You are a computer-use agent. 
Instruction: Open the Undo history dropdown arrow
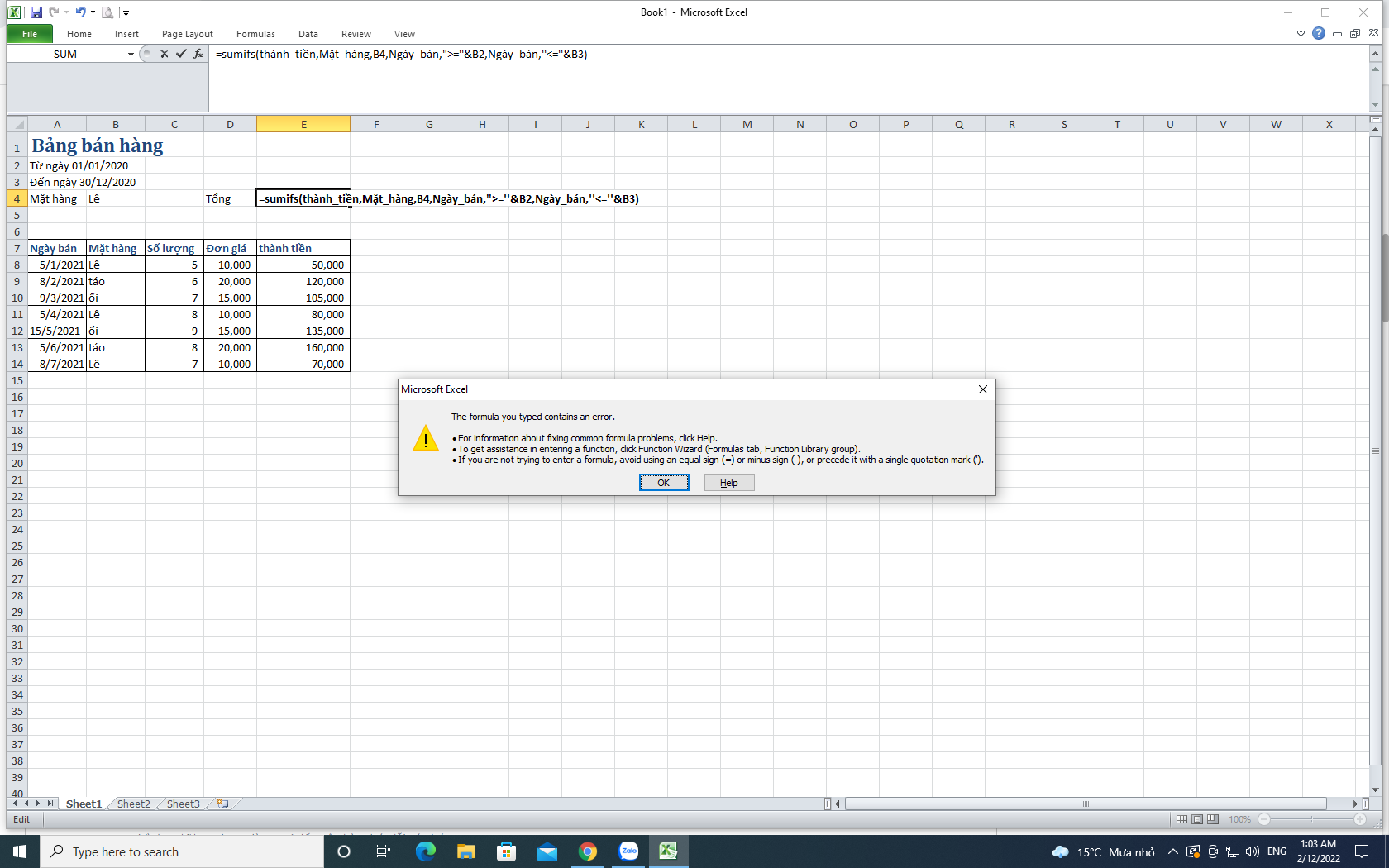(x=93, y=12)
